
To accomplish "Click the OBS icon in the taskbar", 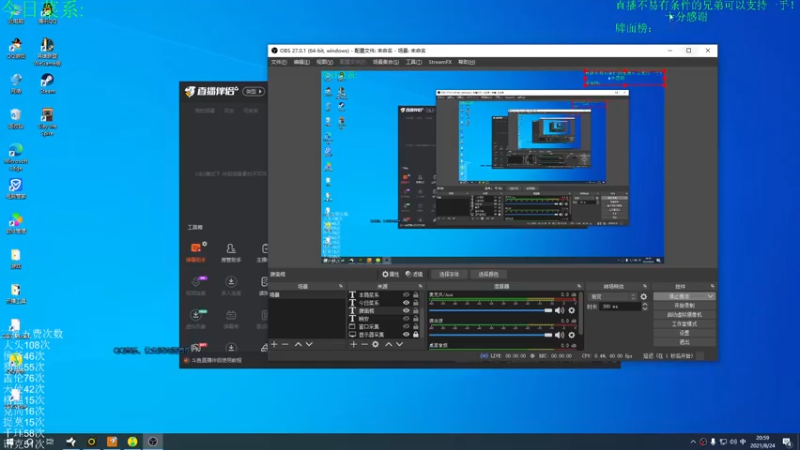I will coord(153,442).
